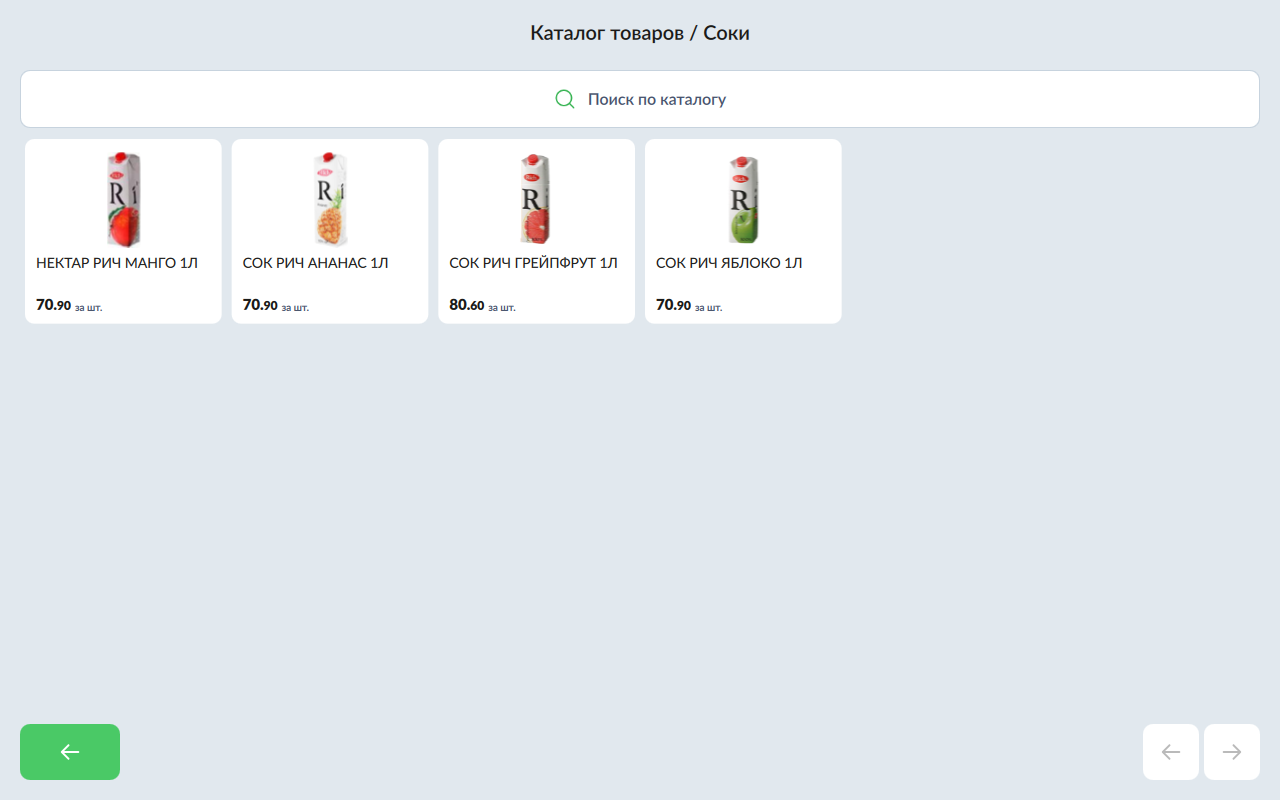
Task: Click 'за шт.' label on the apple juice card
Action: 708,307
